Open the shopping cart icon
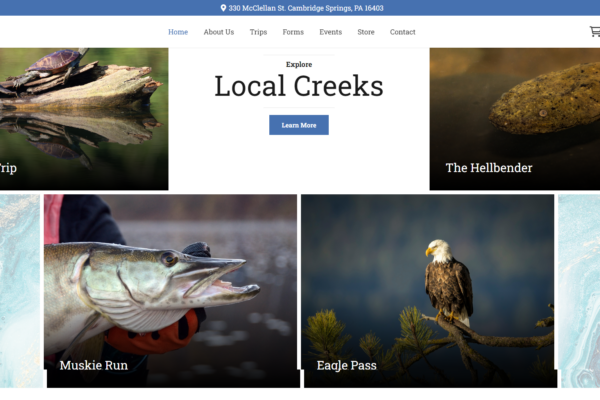Viewport: 600px width, 400px height. (595, 31)
